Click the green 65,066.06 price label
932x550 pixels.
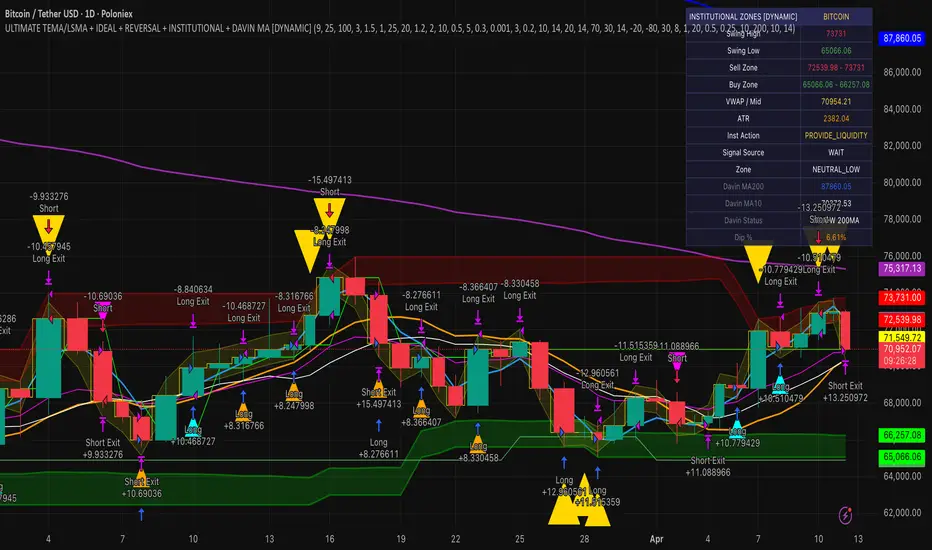[902, 457]
